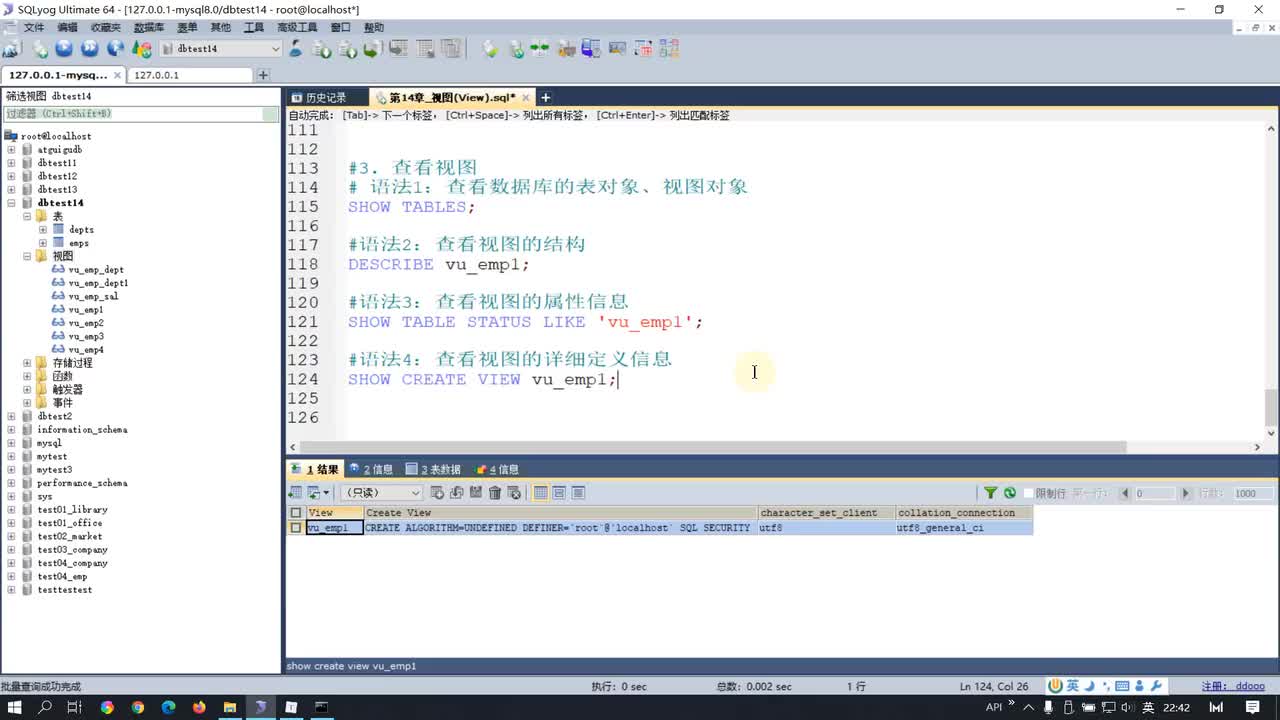Click the utf8_general_ci result cell
This screenshot has width=1280, height=720.
(964, 528)
